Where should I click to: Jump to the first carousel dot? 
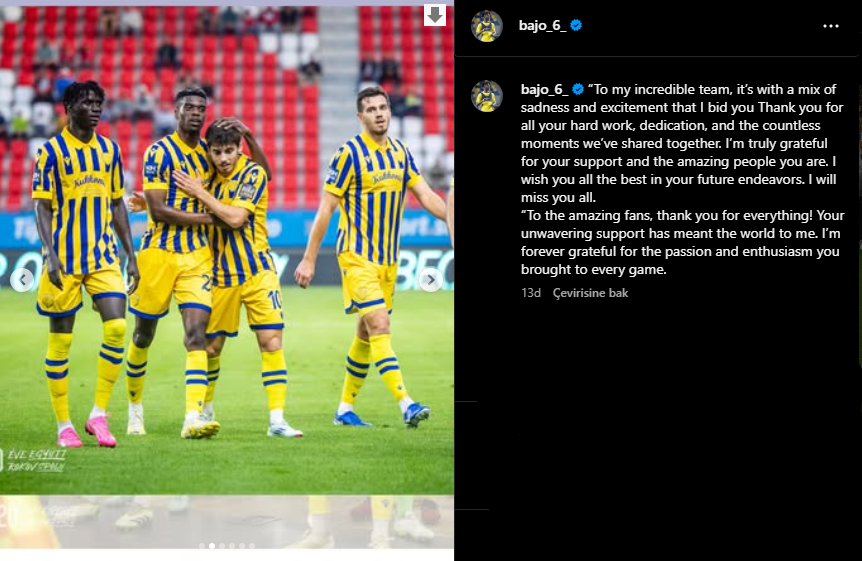tap(202, 546)
